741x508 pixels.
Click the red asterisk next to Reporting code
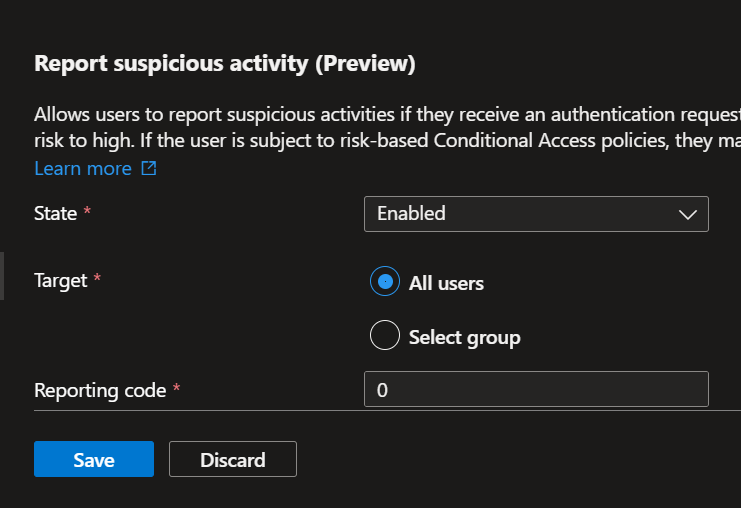coord(176,390)
